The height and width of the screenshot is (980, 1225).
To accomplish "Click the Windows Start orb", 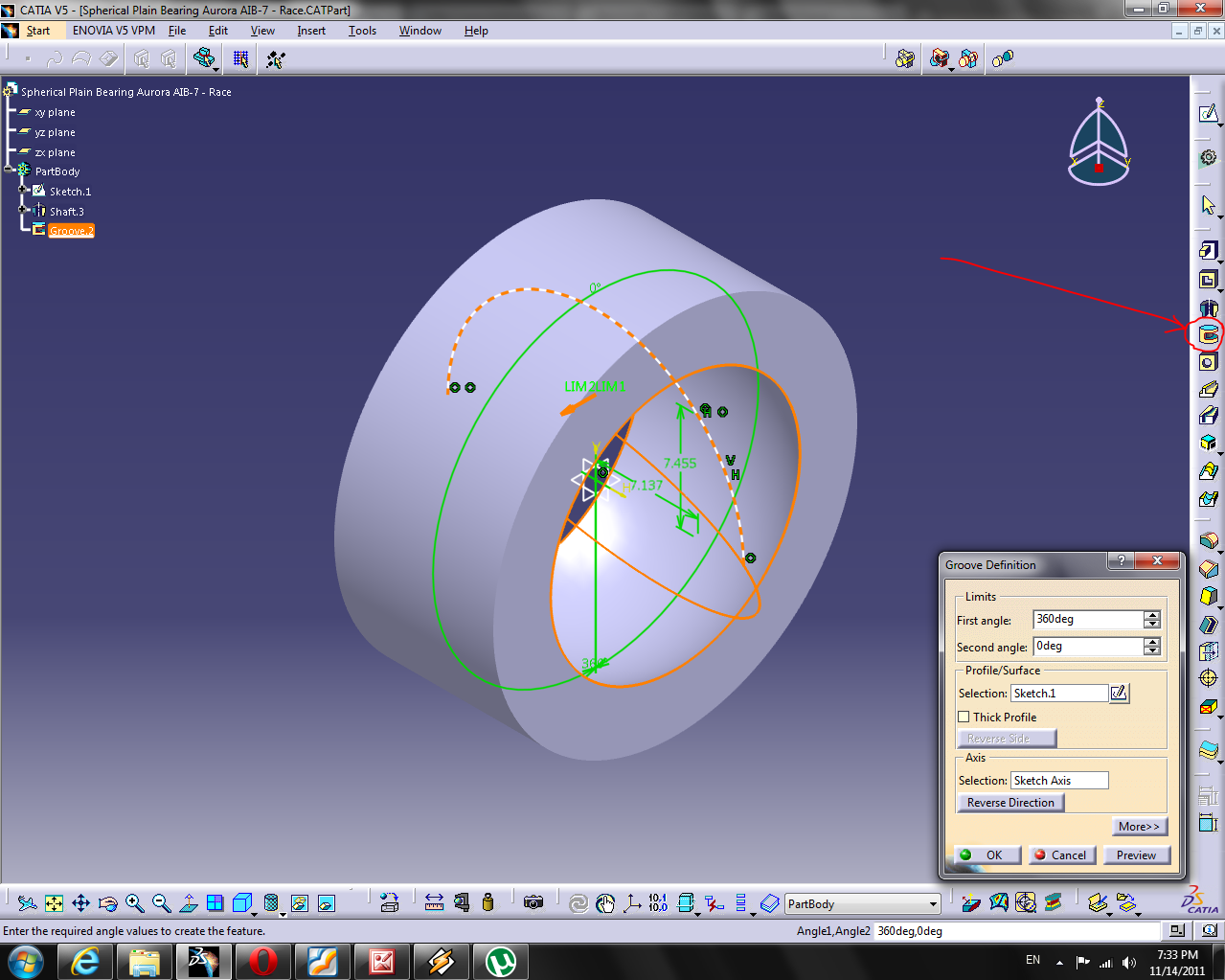I will (26, 961).
